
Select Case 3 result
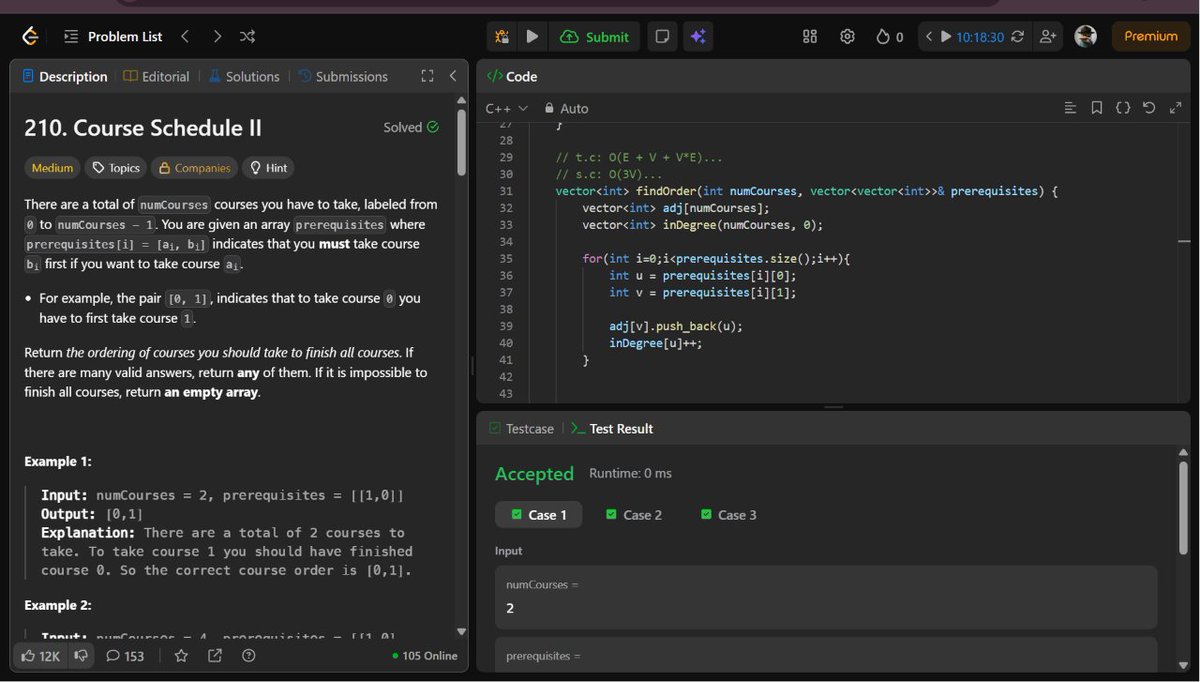(729, 515)
